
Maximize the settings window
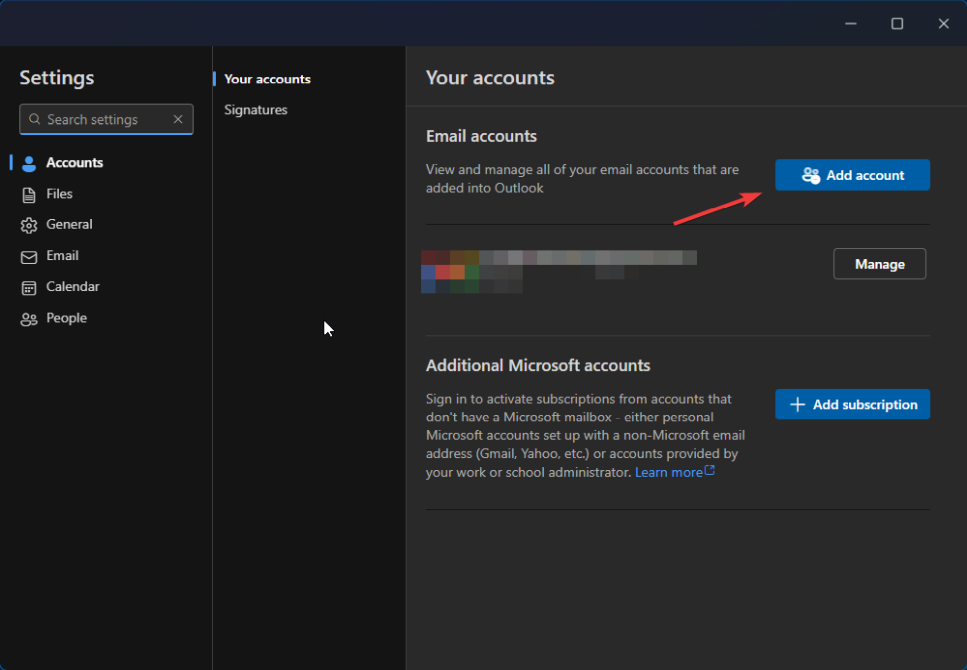897,23
